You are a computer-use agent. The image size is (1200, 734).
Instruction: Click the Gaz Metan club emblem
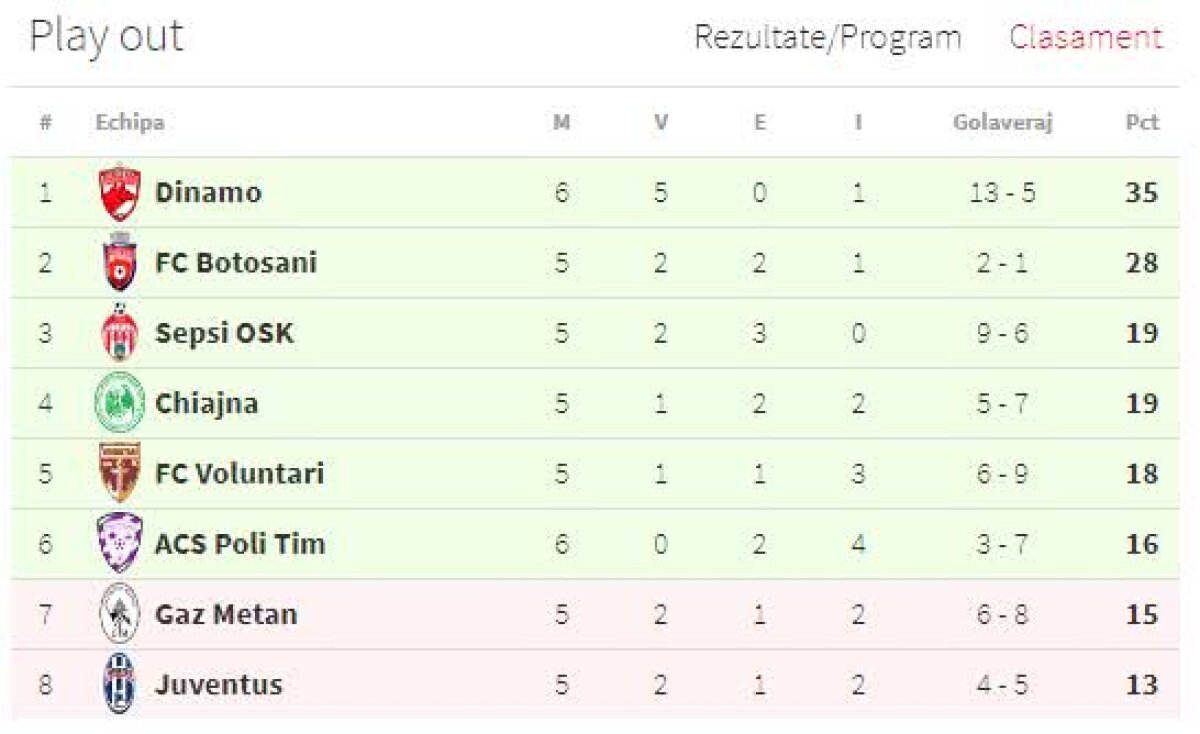click(120, 614)
